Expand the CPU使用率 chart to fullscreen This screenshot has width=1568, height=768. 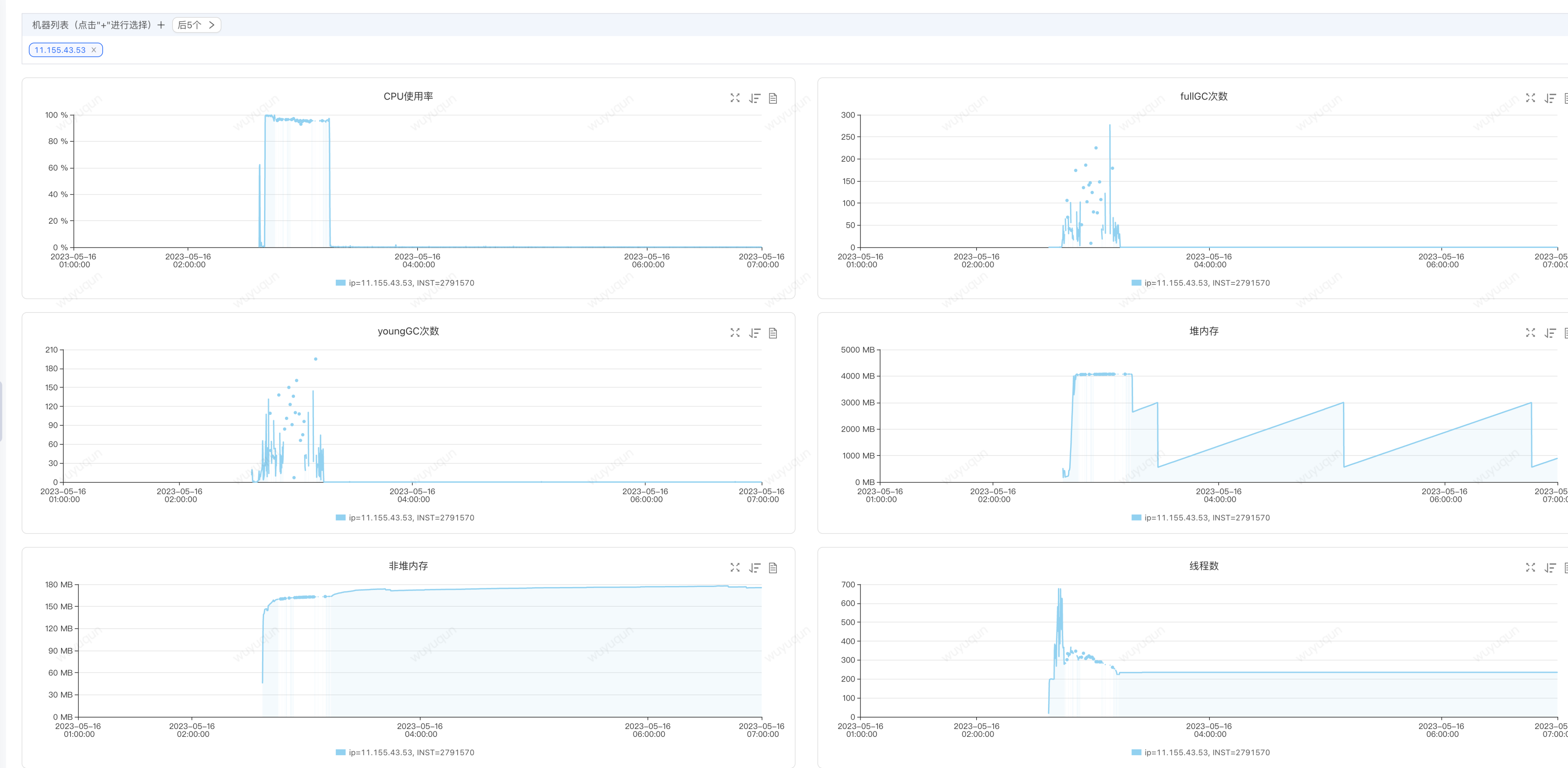[x=735, y=98]
